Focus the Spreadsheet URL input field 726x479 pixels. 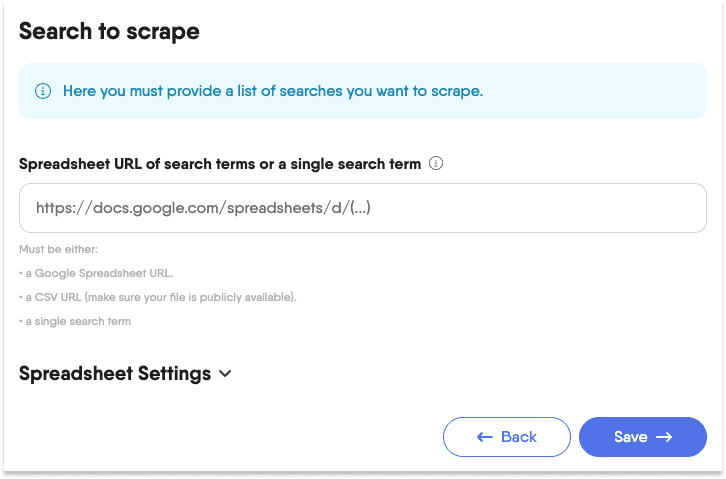(x=363, y=208)
